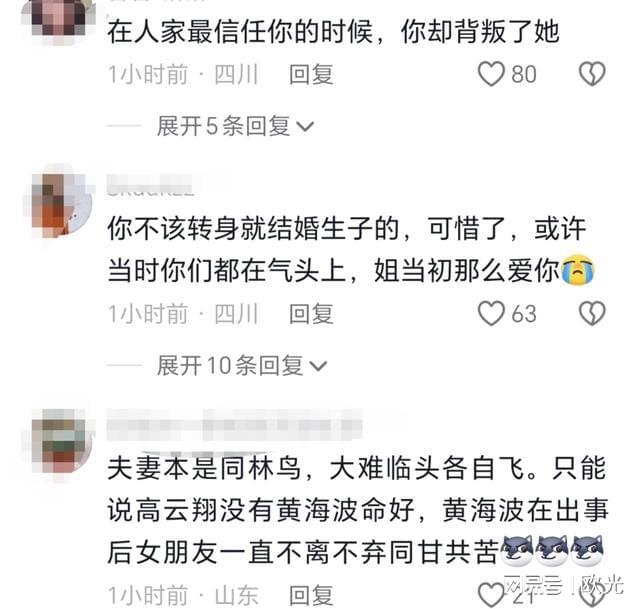Like the comment with 63 likes

pos(491,313)
